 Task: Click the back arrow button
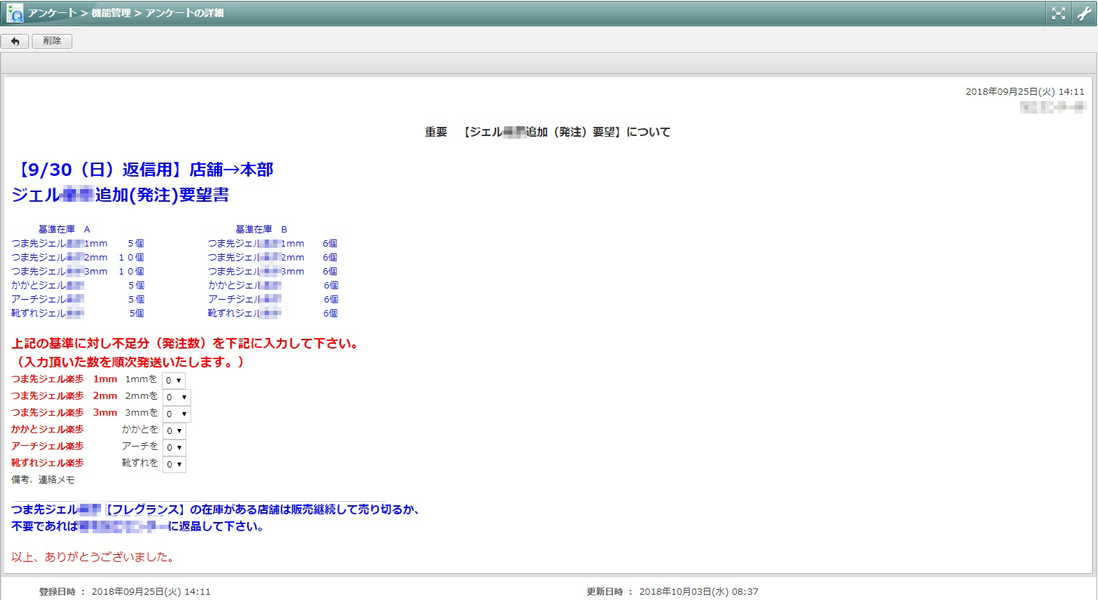(15, 41)
